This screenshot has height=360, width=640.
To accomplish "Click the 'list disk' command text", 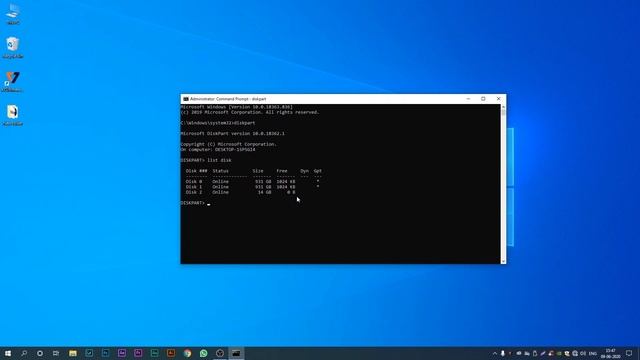I will click(x=219, y=160).
